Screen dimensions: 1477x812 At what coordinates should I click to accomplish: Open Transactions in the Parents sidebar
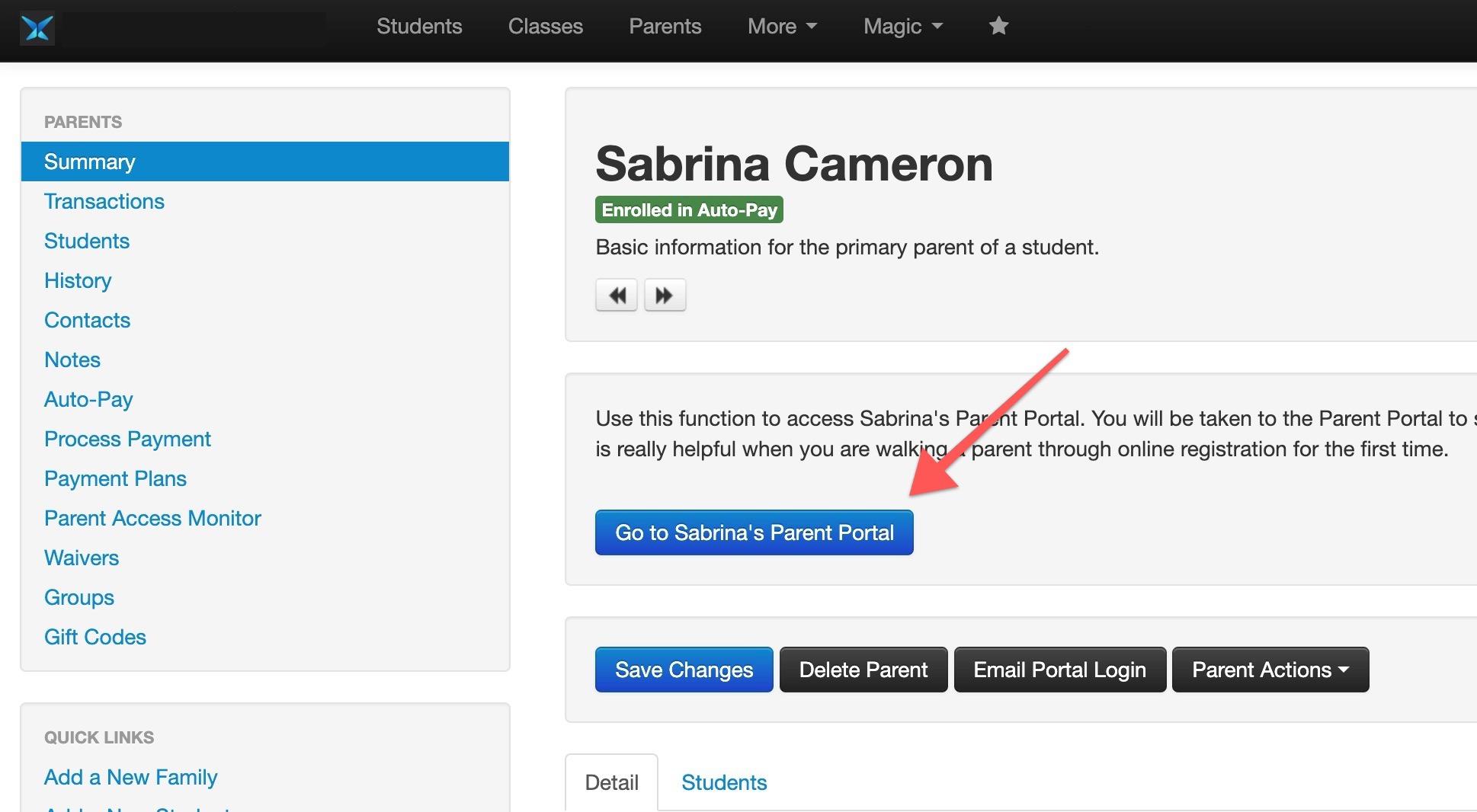(x=104, y=201)
